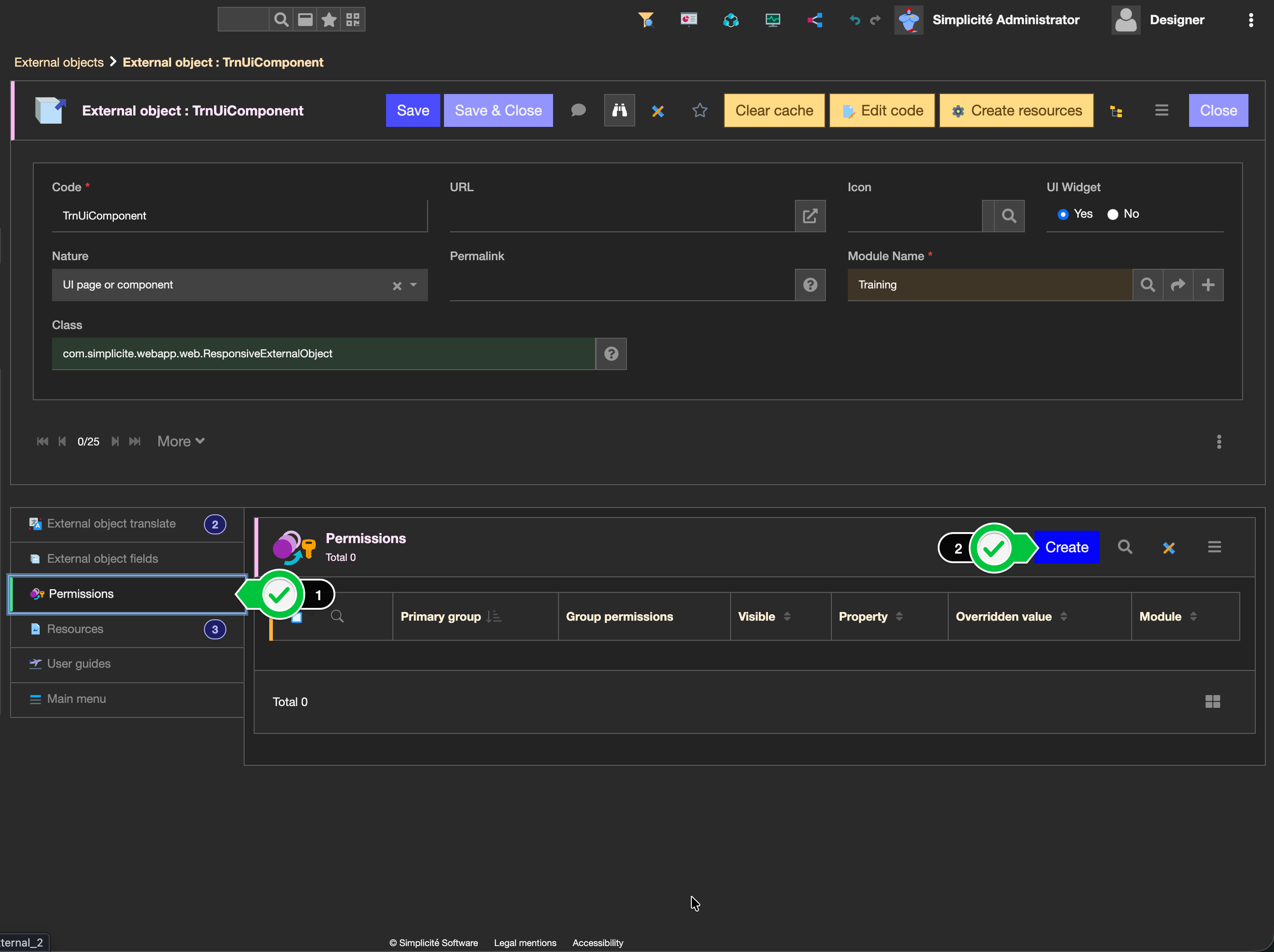Click the binoculars icon in form header
1274x952 pixels.
[619, 110]
